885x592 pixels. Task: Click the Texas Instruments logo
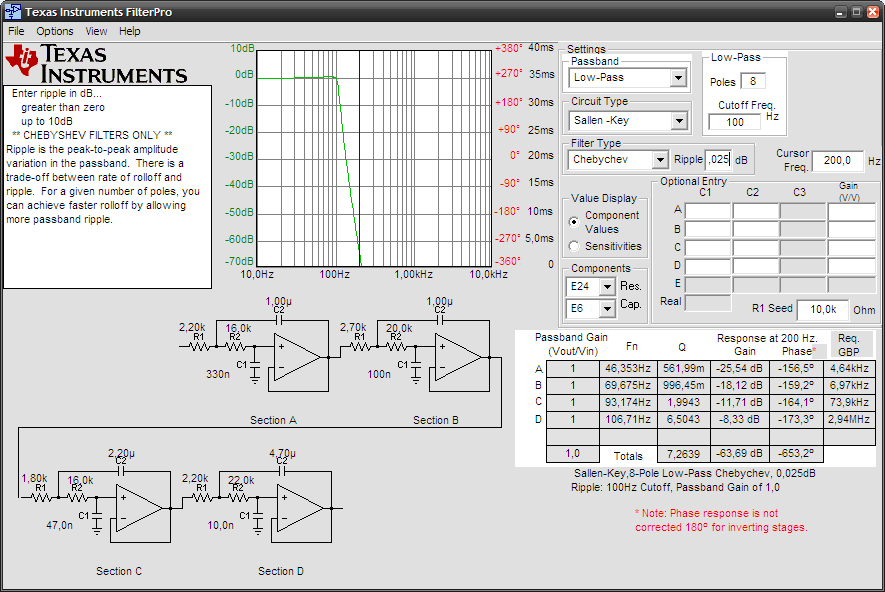click(x=97, y=64)
